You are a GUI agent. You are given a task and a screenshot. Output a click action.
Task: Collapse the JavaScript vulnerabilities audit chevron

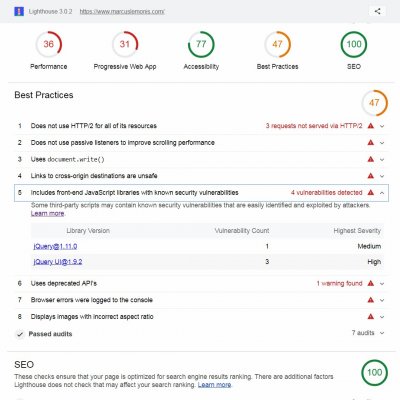(x=382, y=193)
